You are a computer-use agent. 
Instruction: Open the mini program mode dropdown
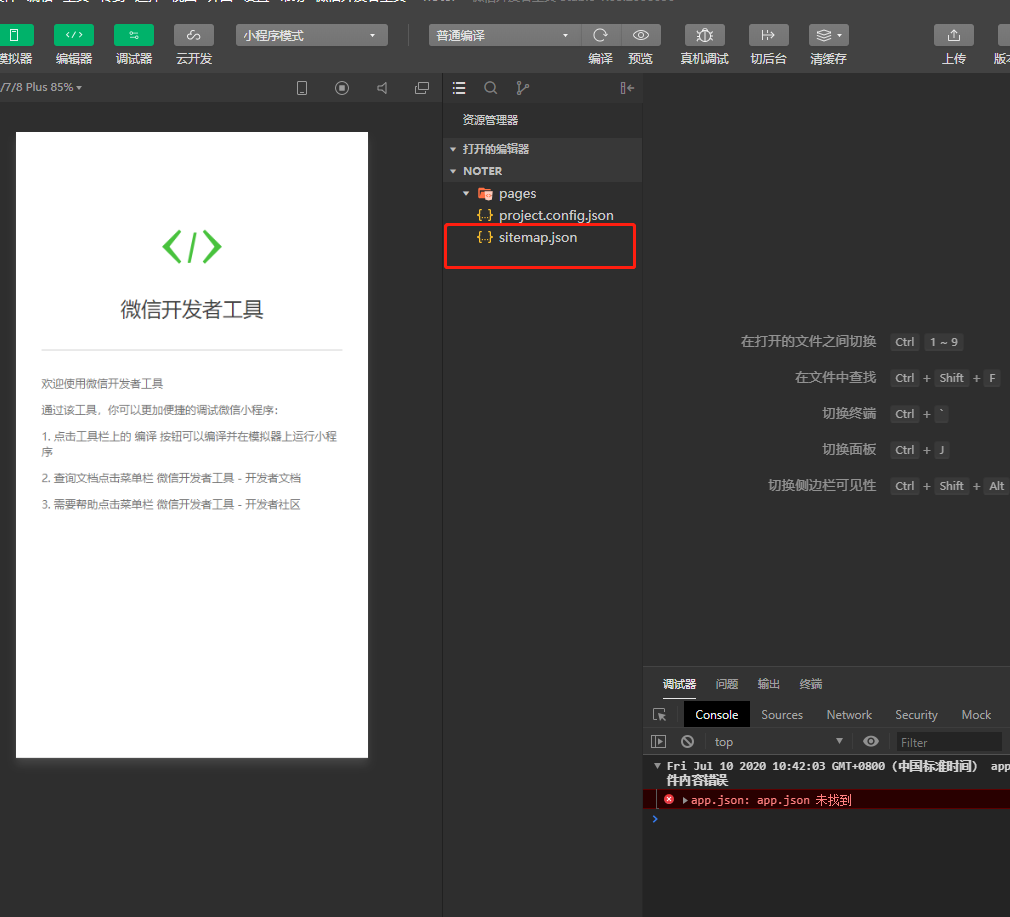point(312,35)
